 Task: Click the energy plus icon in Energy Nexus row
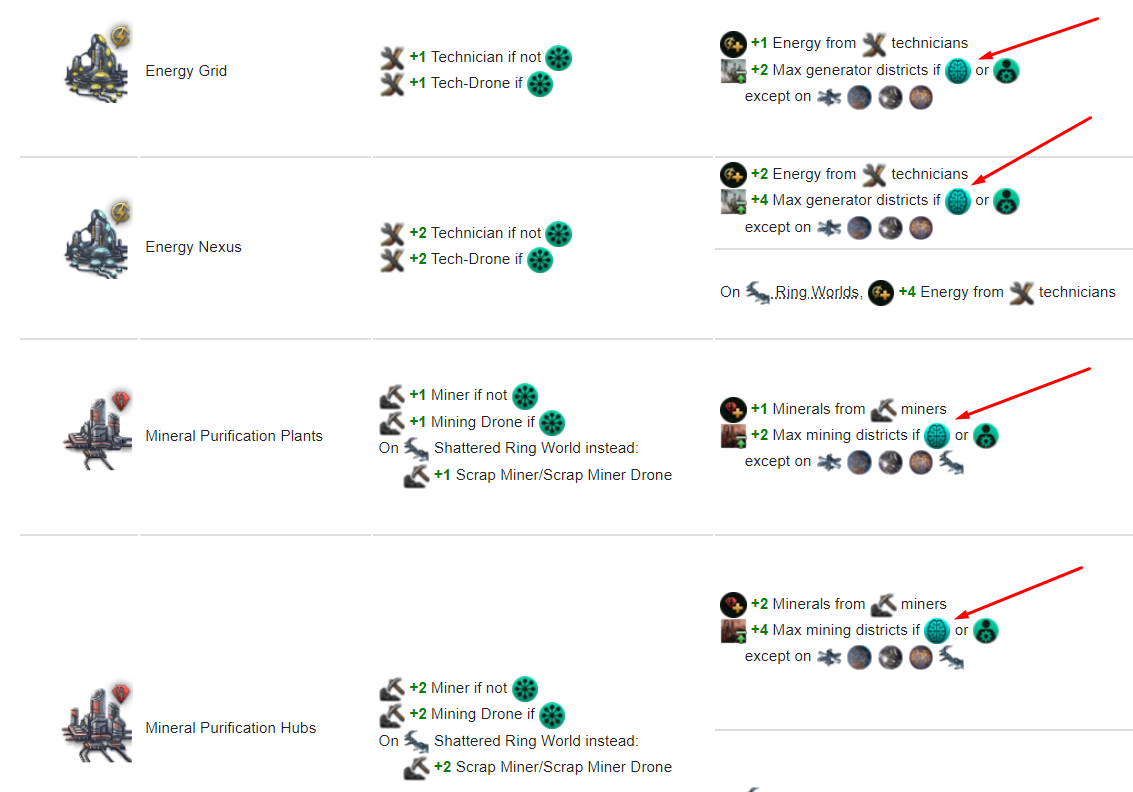(733, 174)
